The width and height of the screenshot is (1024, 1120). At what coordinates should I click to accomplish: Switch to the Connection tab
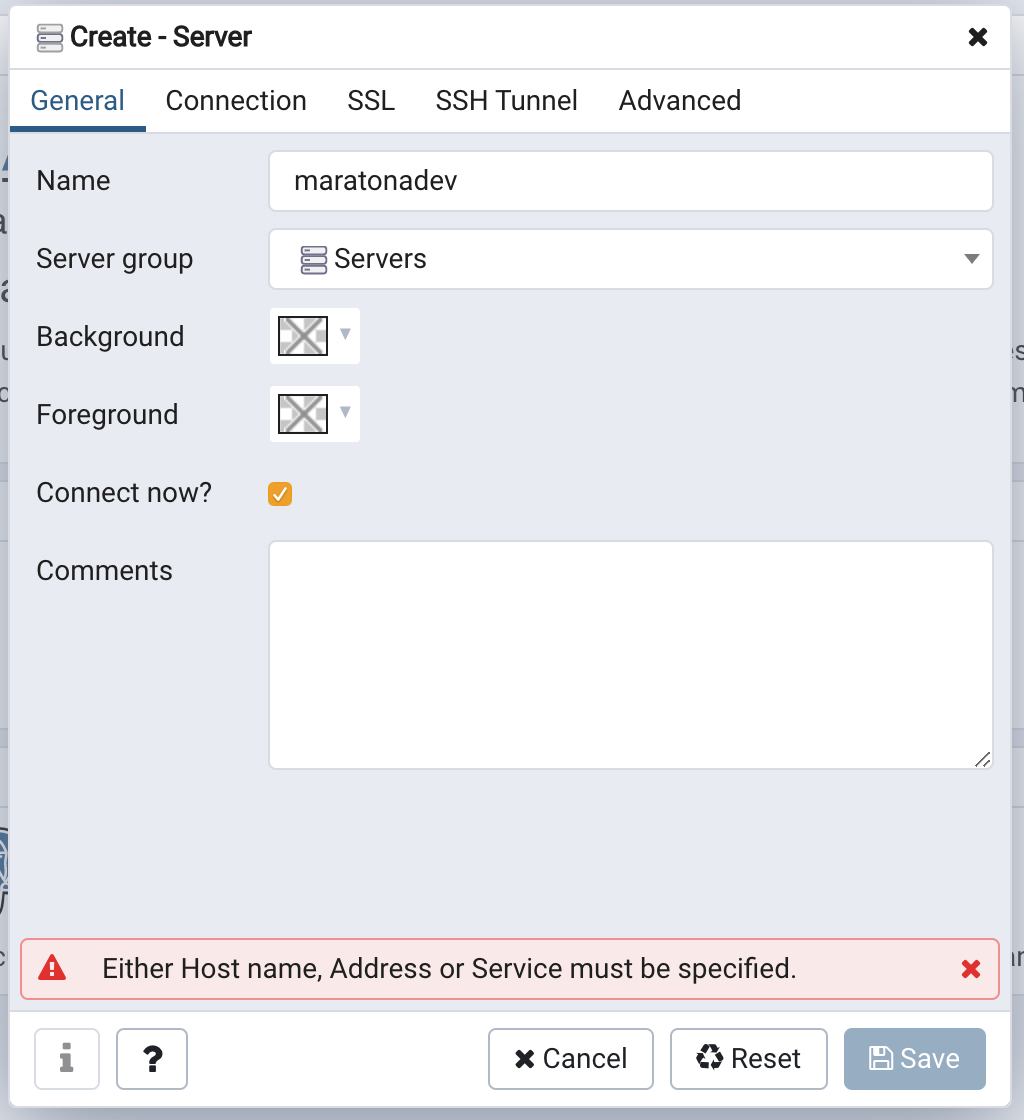coord(236,101)
